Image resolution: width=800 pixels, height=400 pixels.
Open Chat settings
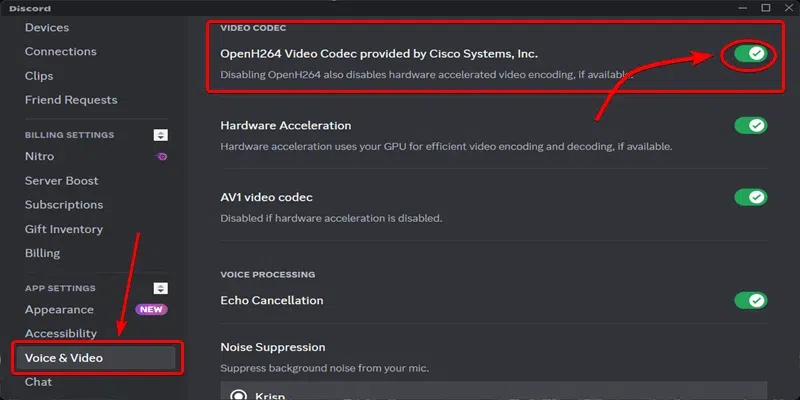[38, 381]
